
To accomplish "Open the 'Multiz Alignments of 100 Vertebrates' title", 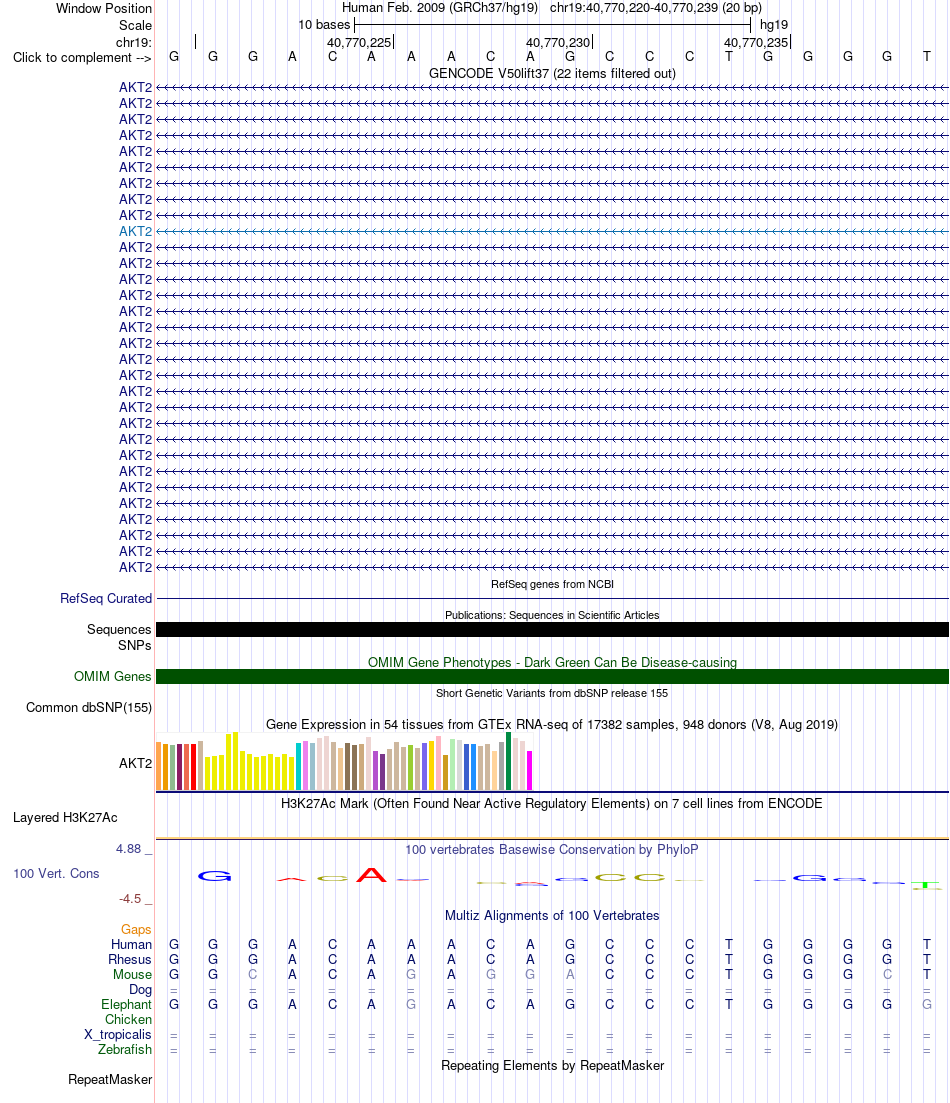I will click(552, 916).
